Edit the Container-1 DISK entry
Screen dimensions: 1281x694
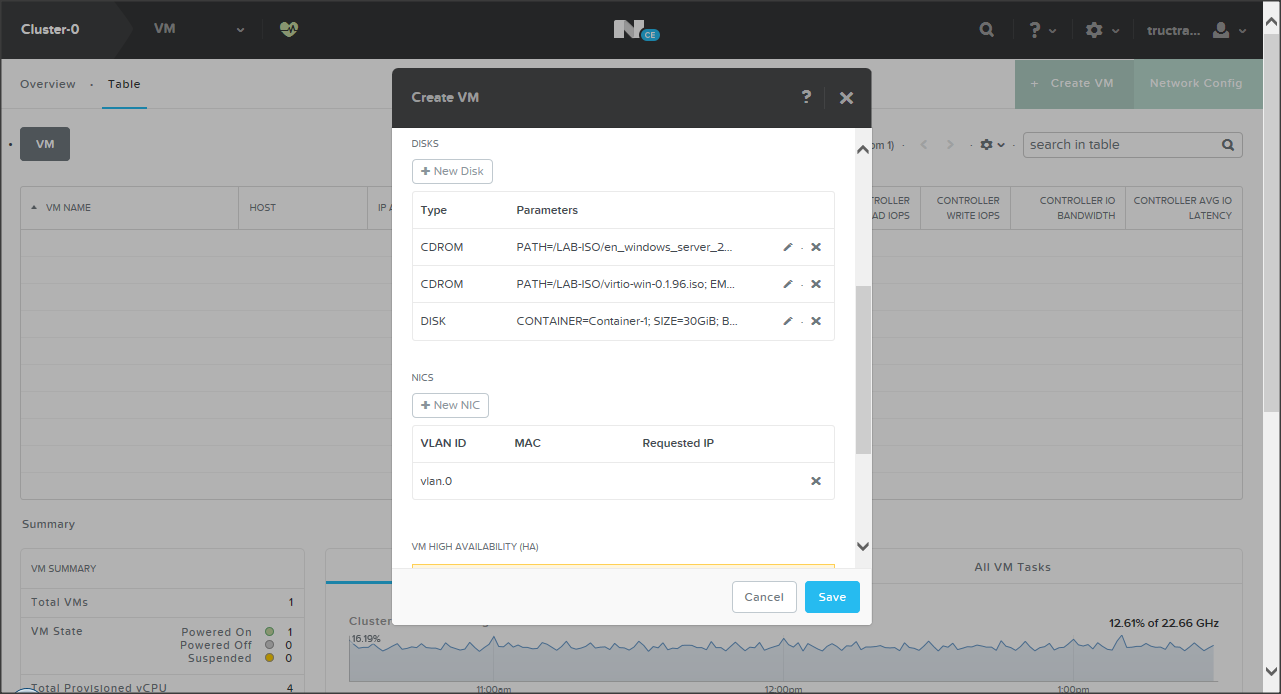click(x=788, y=321)
